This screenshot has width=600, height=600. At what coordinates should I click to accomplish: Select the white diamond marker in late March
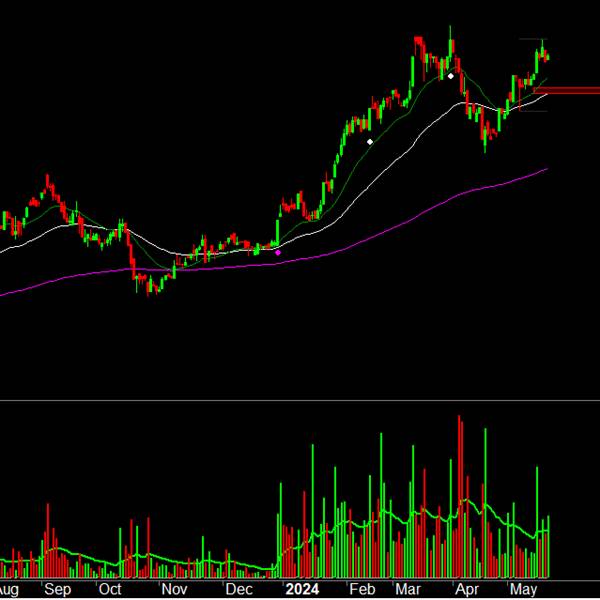(x=451, y=76)
